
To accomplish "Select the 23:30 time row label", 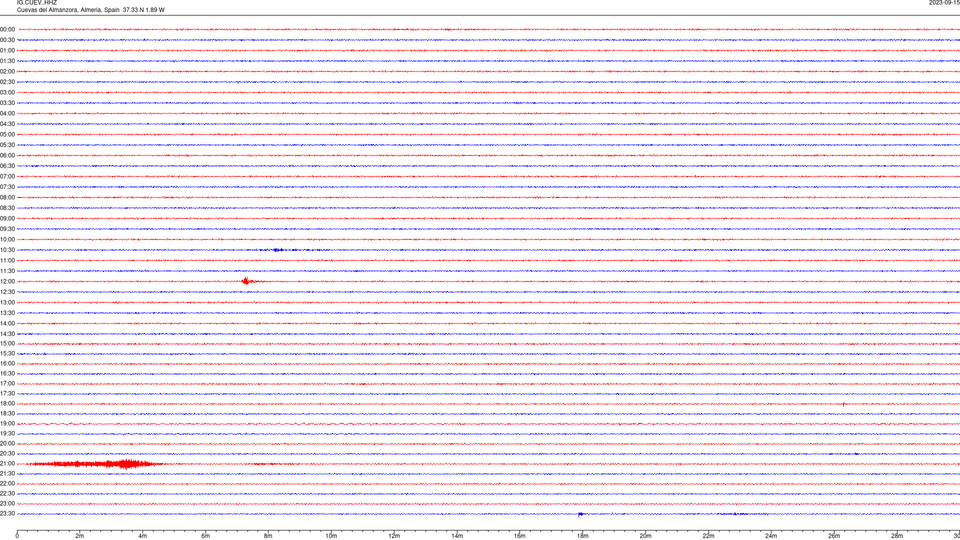I will 7,514.
